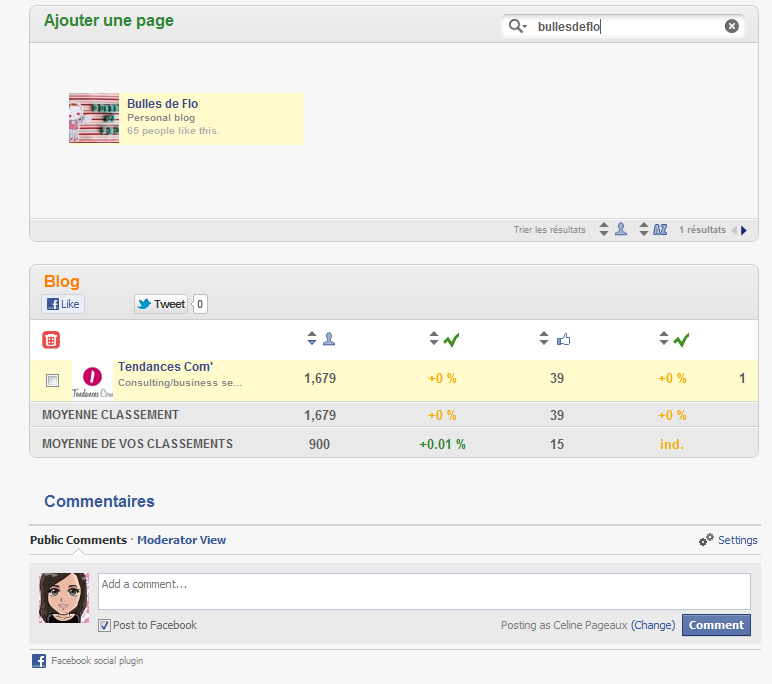This screenshot has height=684, width=772.
Task: Submit with the Comment button
Action: click(716, 625)
